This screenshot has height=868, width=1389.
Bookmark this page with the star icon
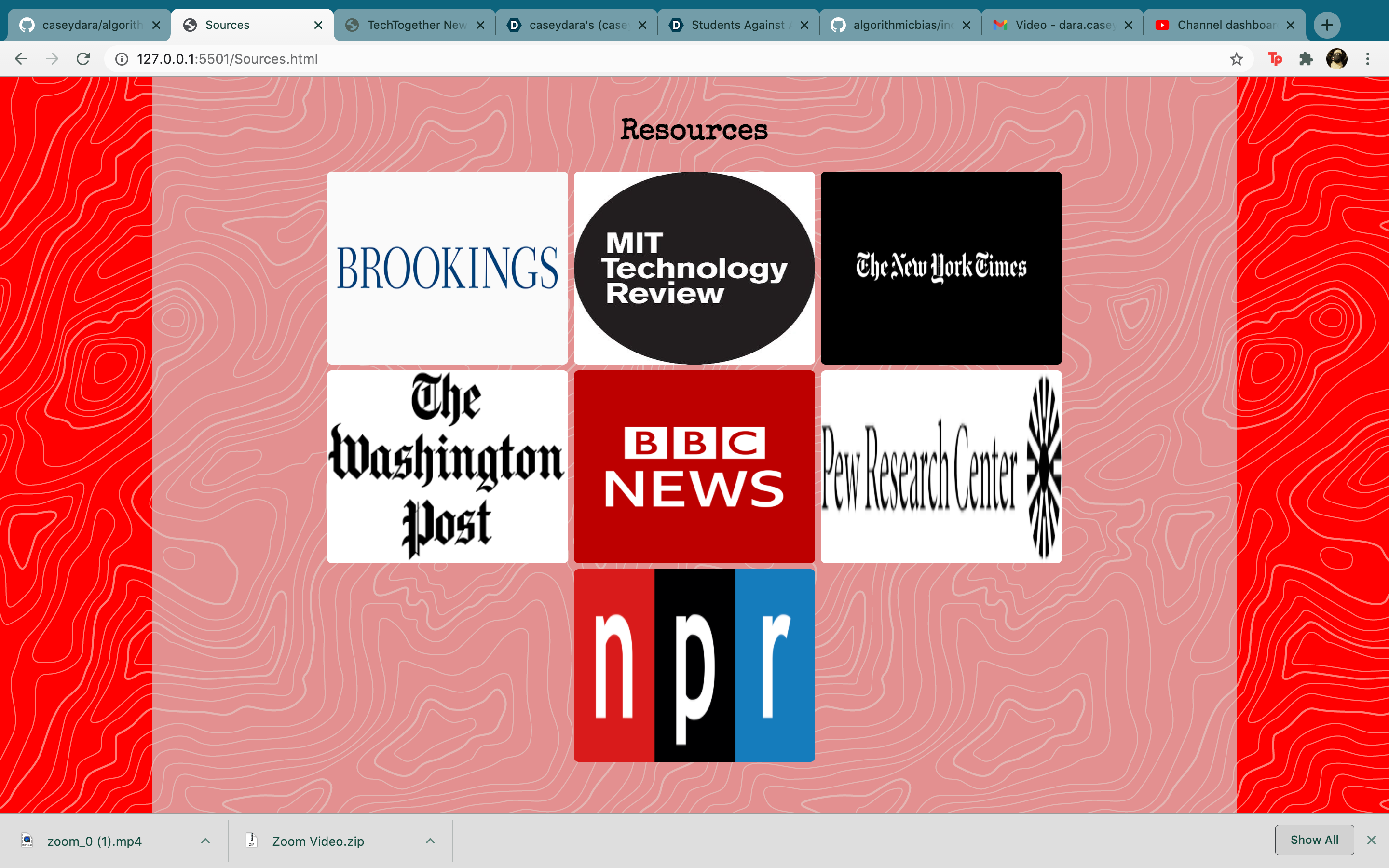click(1236, 58)
